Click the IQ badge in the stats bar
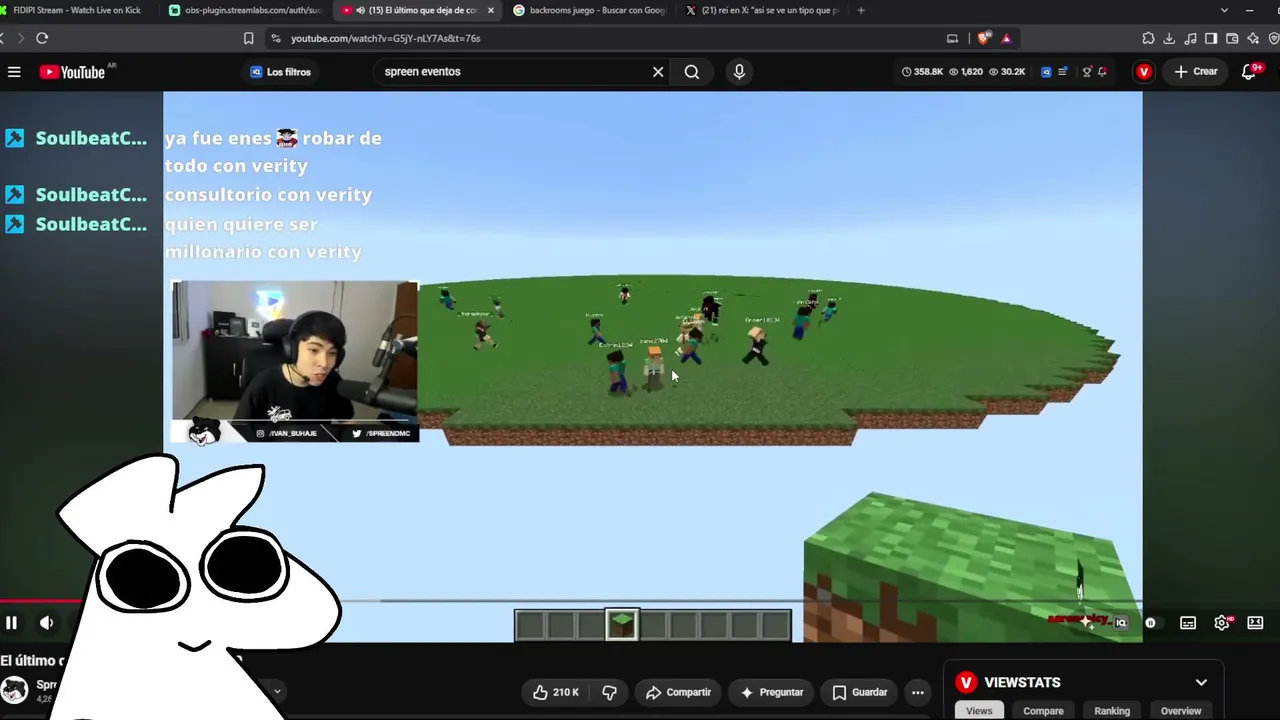 [x=1046, y=72]
